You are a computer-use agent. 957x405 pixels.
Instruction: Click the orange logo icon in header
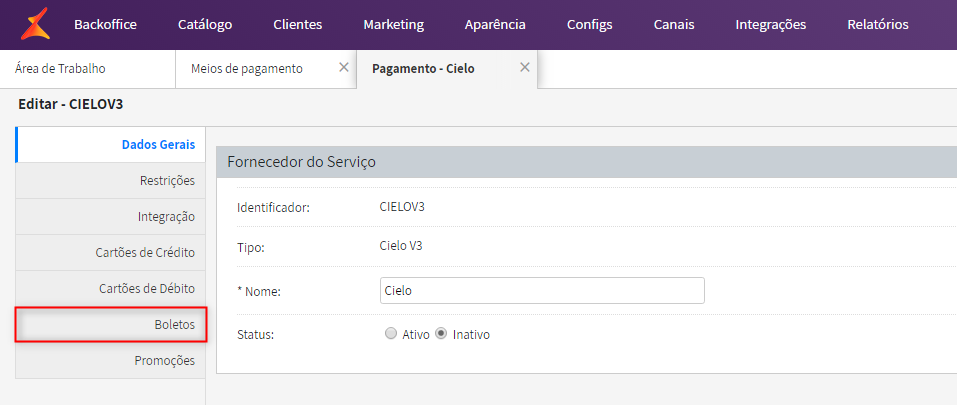[34, 24]
